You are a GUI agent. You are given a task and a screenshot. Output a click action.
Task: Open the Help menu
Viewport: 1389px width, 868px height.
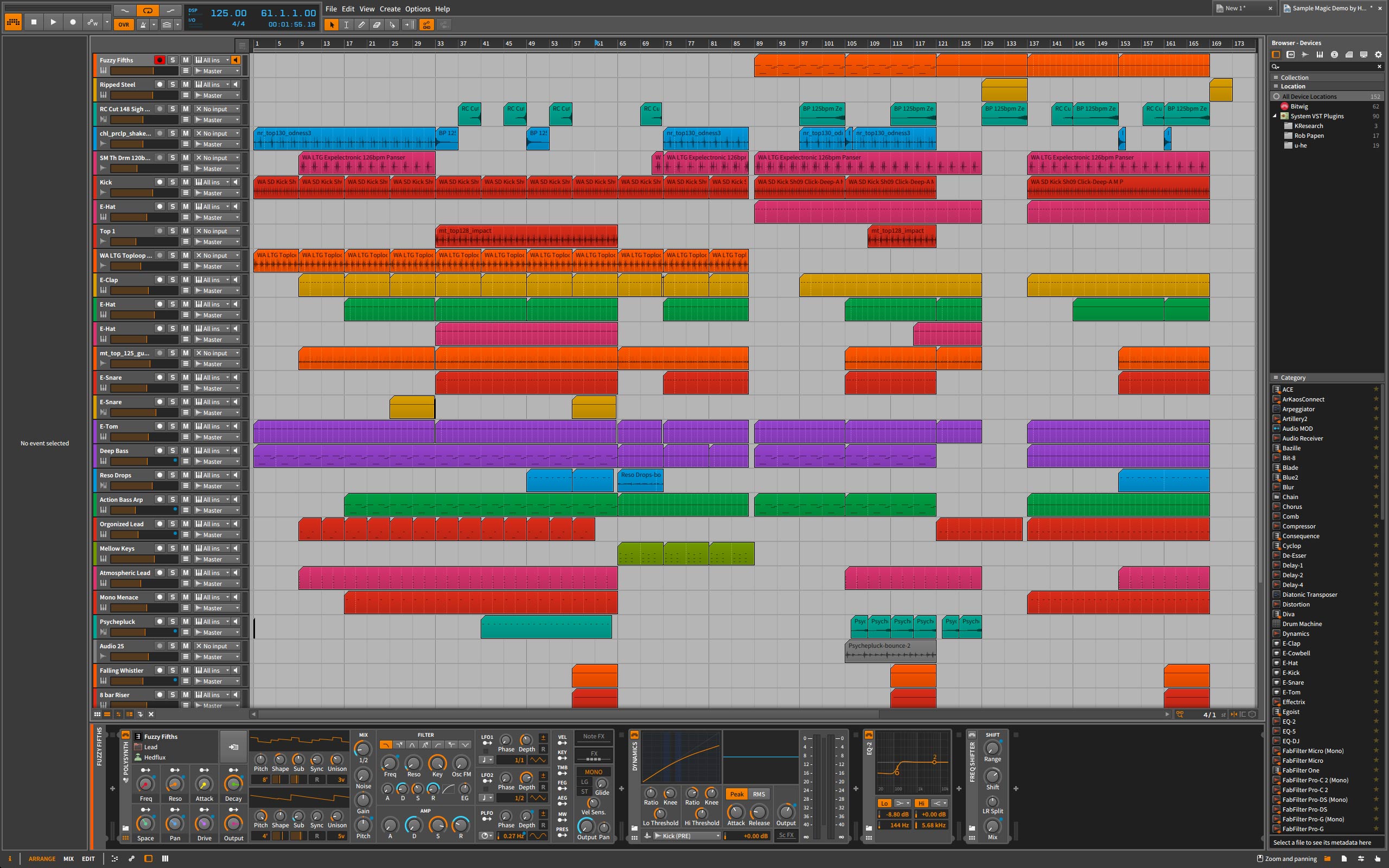click(442, 9)
